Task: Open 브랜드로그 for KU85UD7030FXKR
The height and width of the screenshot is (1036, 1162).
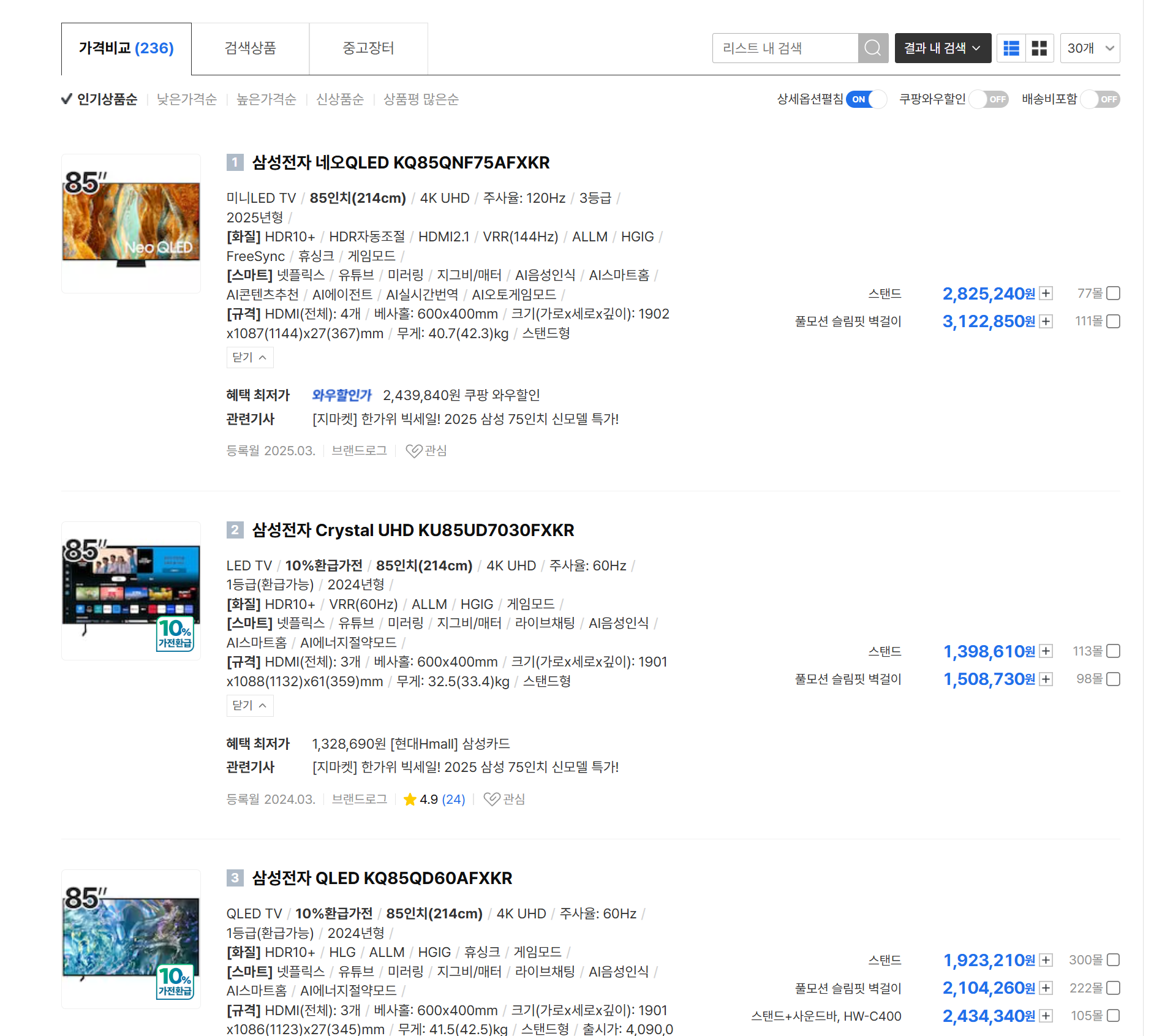Action: (360, 799)
